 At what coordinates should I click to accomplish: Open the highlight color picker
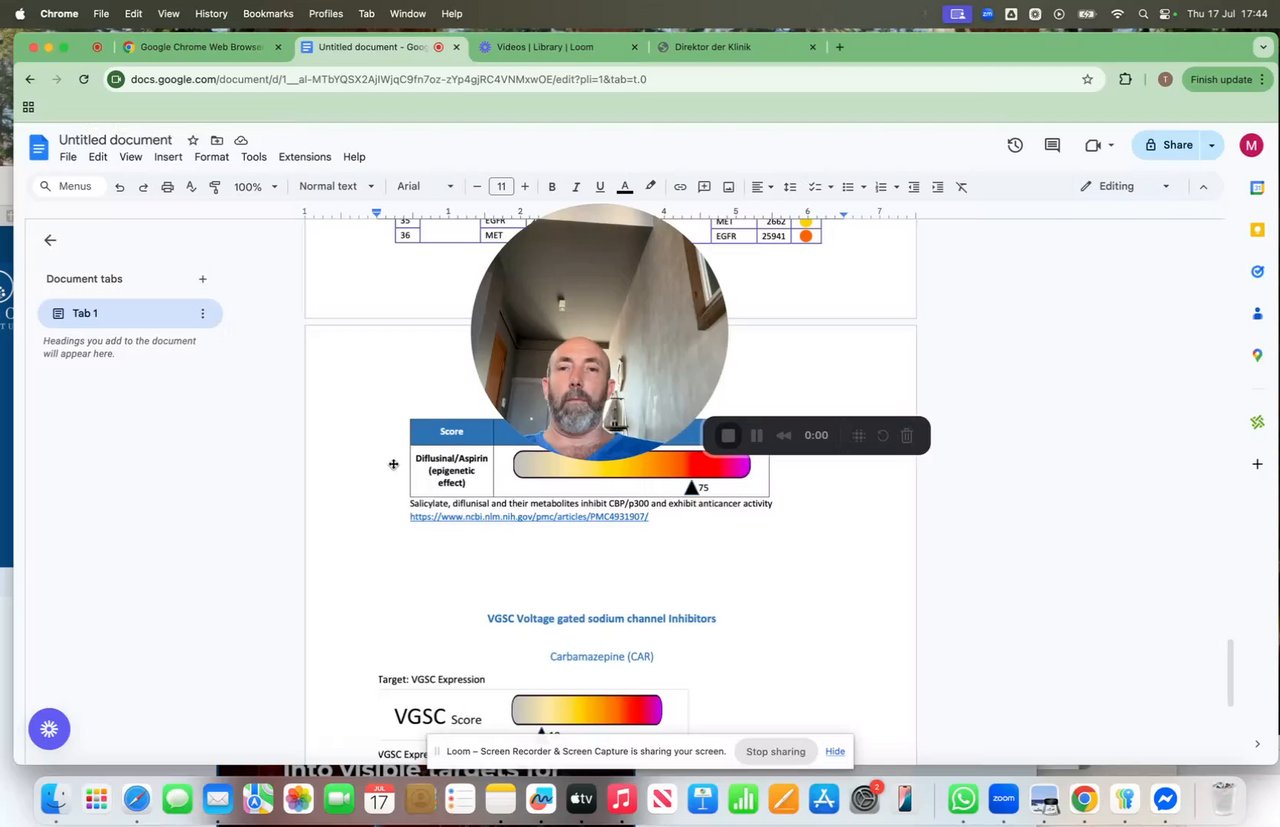pos(651,187)
